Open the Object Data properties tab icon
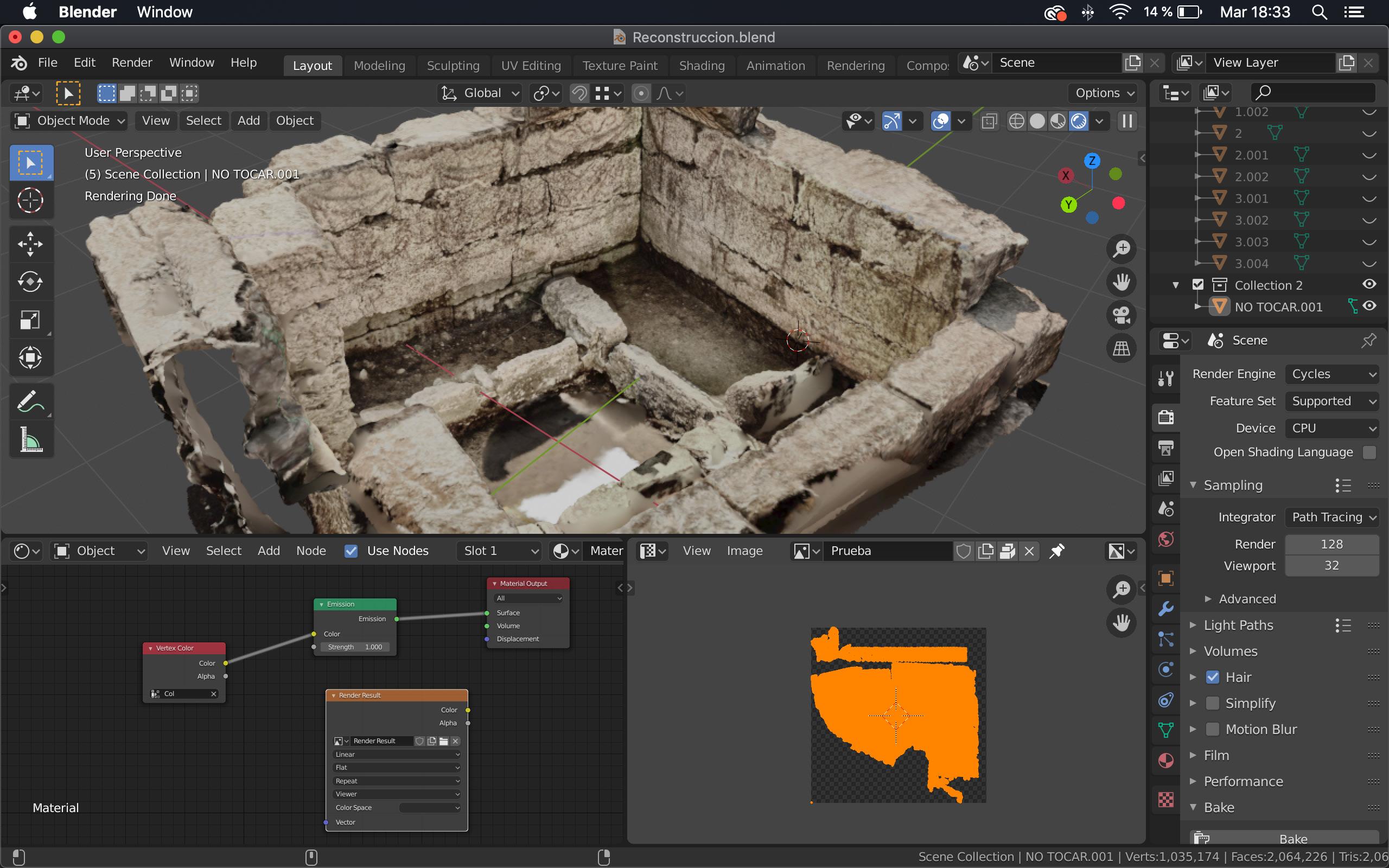The height and width of the screenshot is (868, 1389). point(1165,730)
